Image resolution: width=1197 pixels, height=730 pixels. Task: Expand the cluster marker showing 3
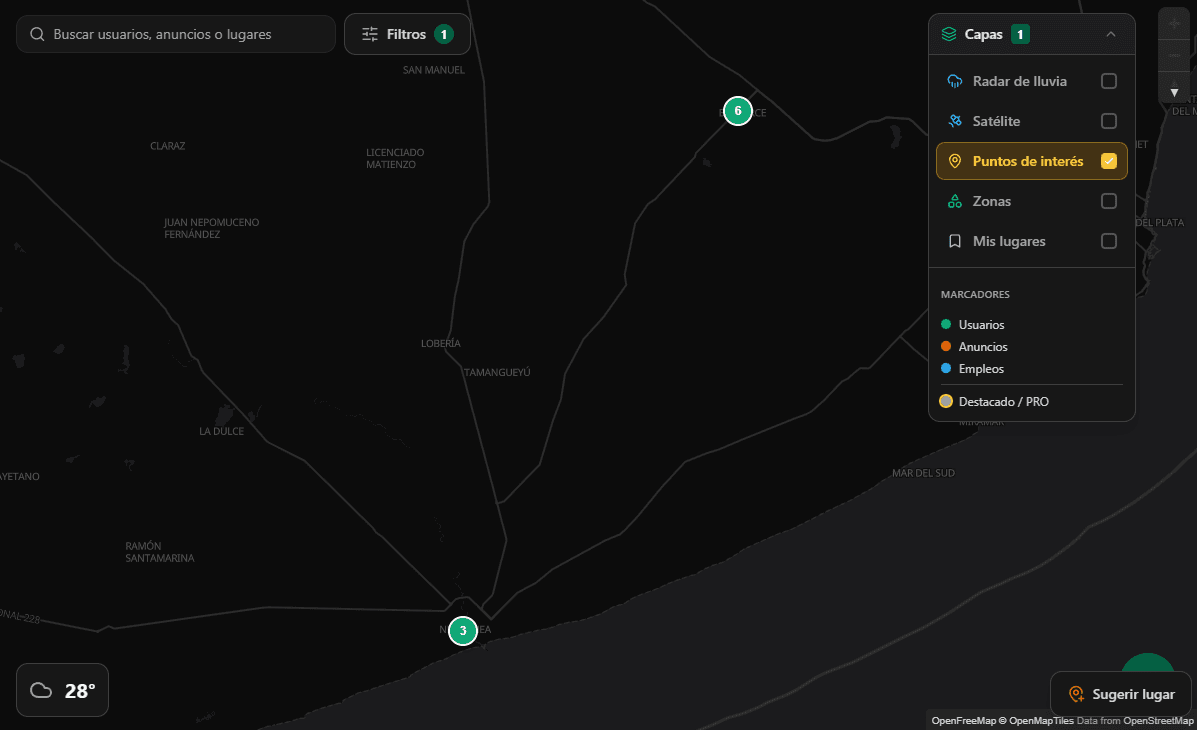(462, 631)
